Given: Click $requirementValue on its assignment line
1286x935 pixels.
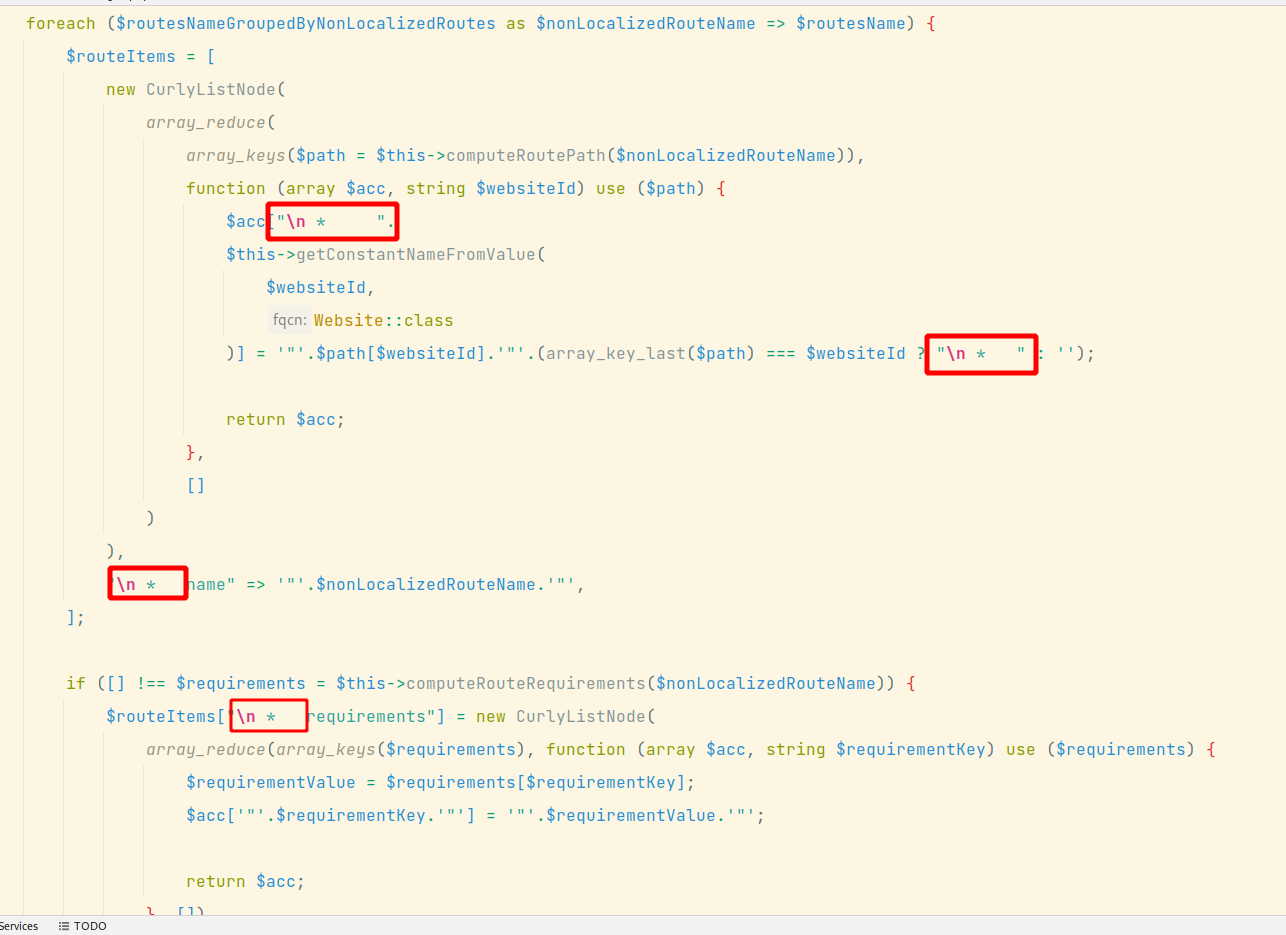Looking at the screenshot, I should tap(271, 782).
